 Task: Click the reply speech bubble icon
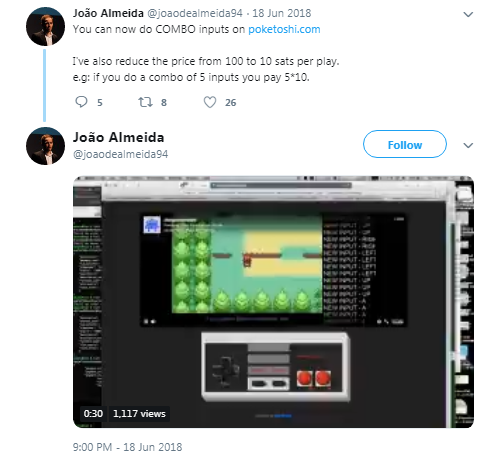pyautogui.click(x=81, y=102)
